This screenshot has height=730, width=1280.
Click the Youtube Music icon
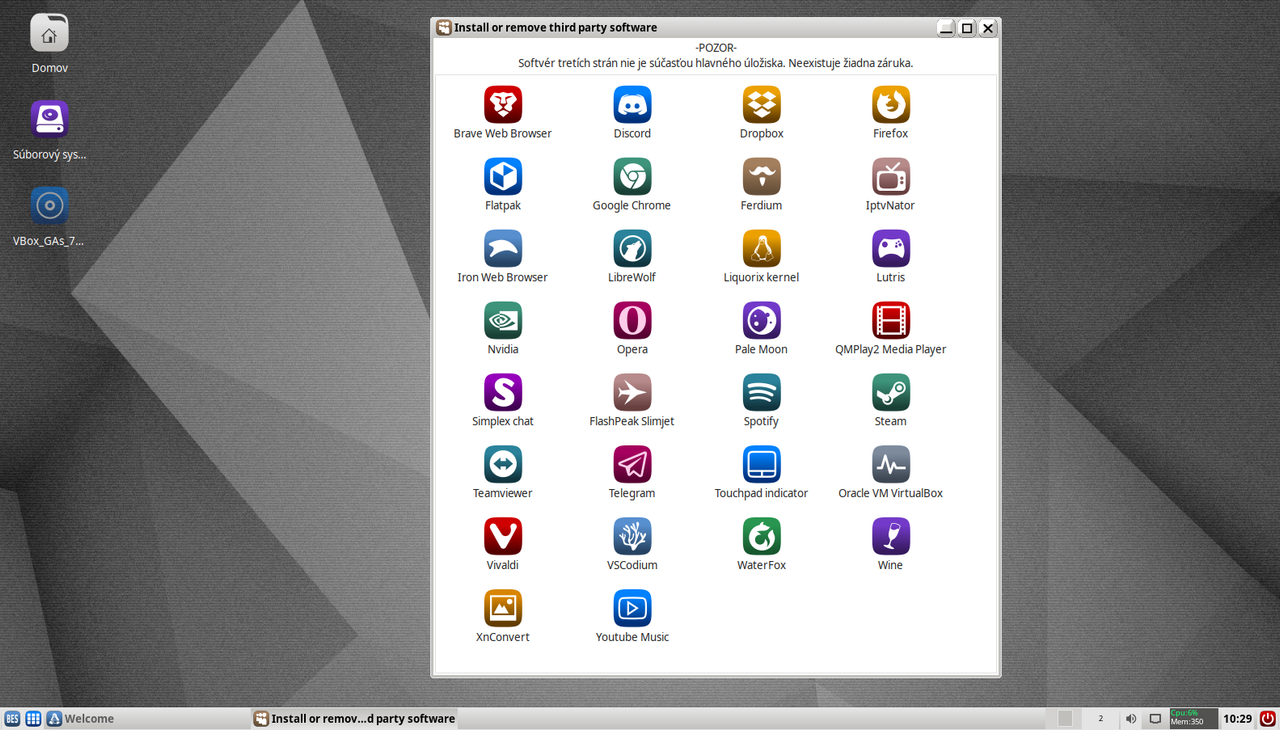(x=632, y=608)
